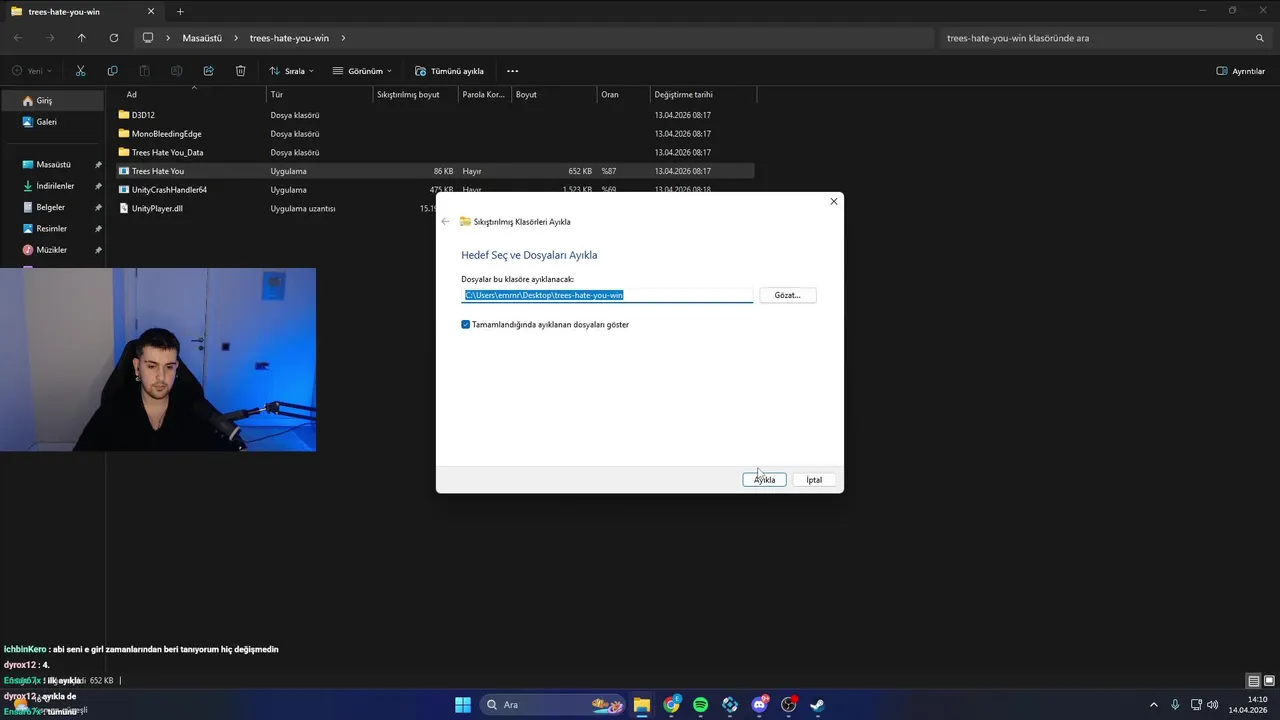Screen dimensions: 1280x720
Task: Click the destination folder path field
Action: pos(607,295)
